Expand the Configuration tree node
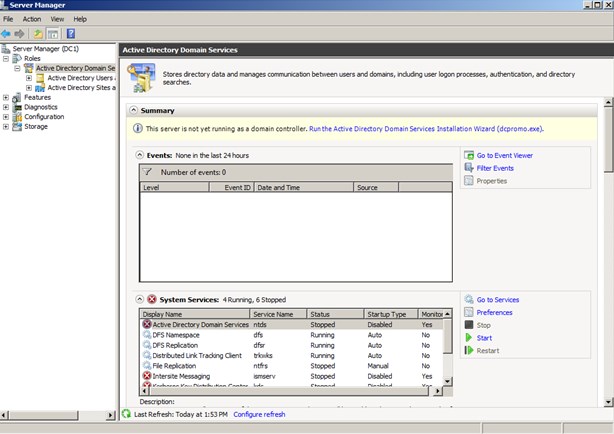 [x=6, y=117]
